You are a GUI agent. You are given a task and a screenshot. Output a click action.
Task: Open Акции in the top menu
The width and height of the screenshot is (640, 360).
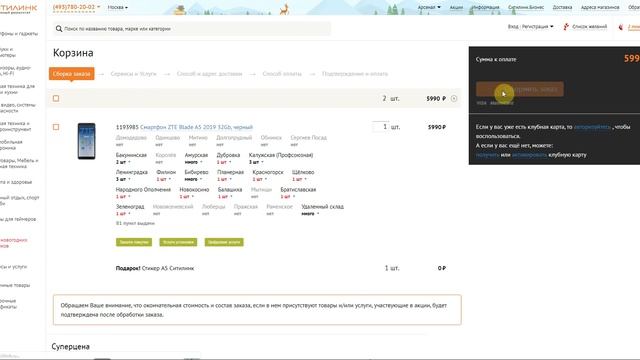click(x=456, y=7)
